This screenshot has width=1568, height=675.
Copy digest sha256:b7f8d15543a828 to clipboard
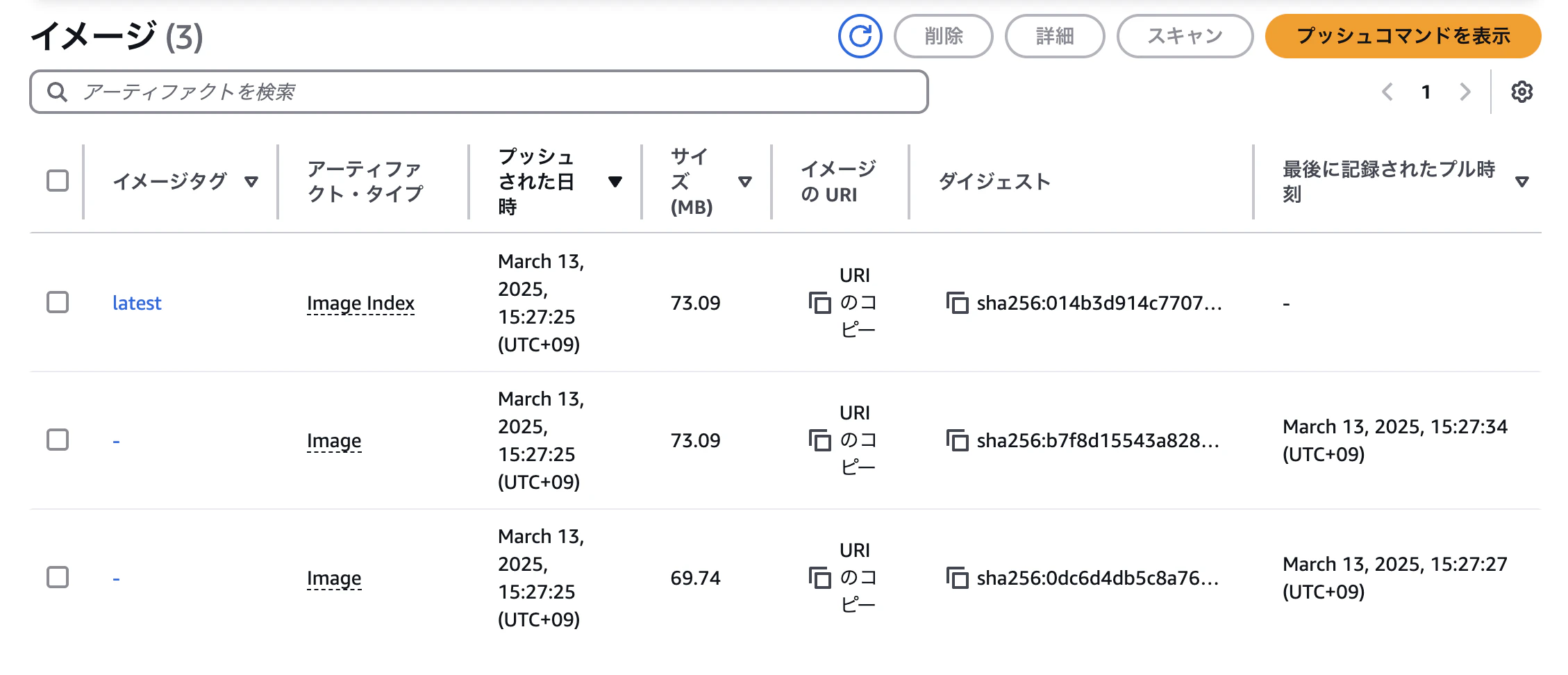coord(959,441)
